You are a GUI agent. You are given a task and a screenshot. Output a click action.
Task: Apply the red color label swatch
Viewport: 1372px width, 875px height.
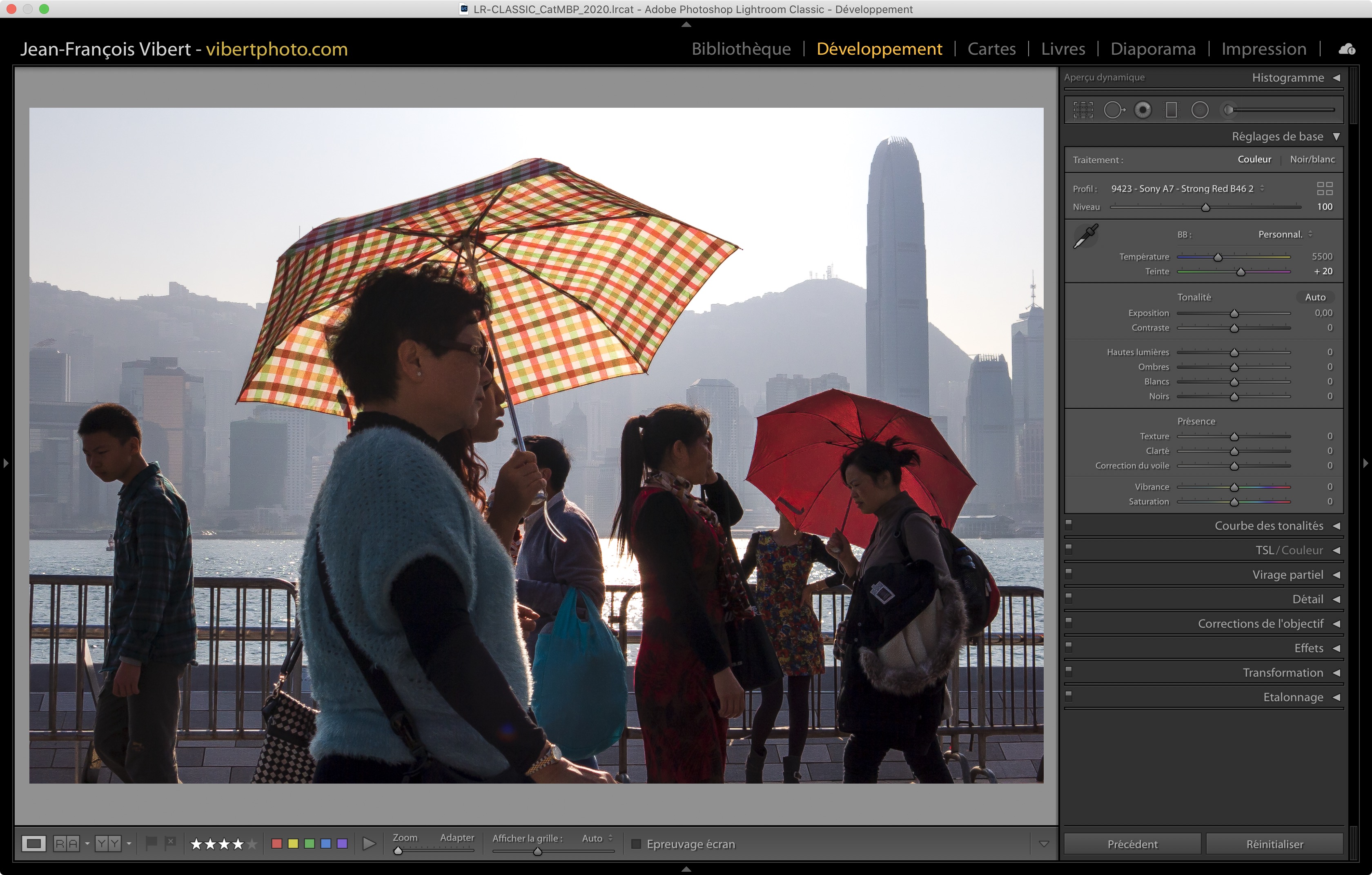(277, 844)
